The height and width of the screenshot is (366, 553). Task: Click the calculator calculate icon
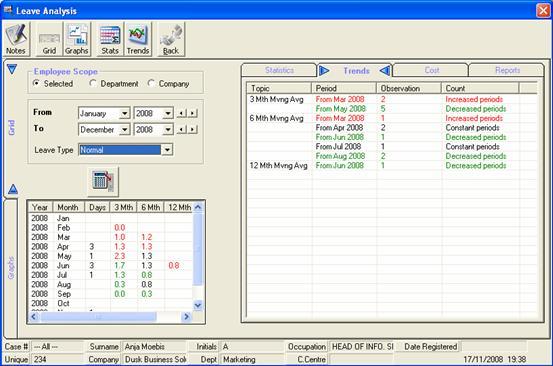click(103, 181)
